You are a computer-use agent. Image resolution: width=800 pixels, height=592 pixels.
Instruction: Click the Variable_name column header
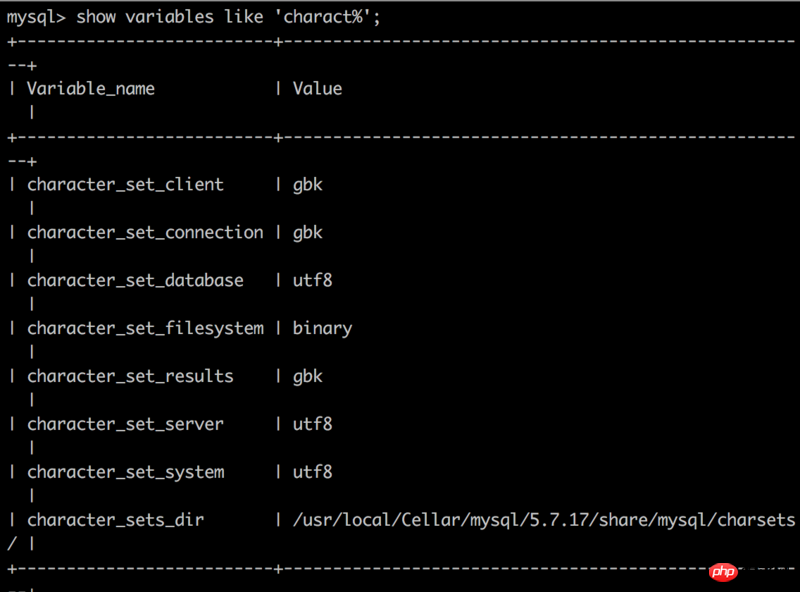[91, 89]
